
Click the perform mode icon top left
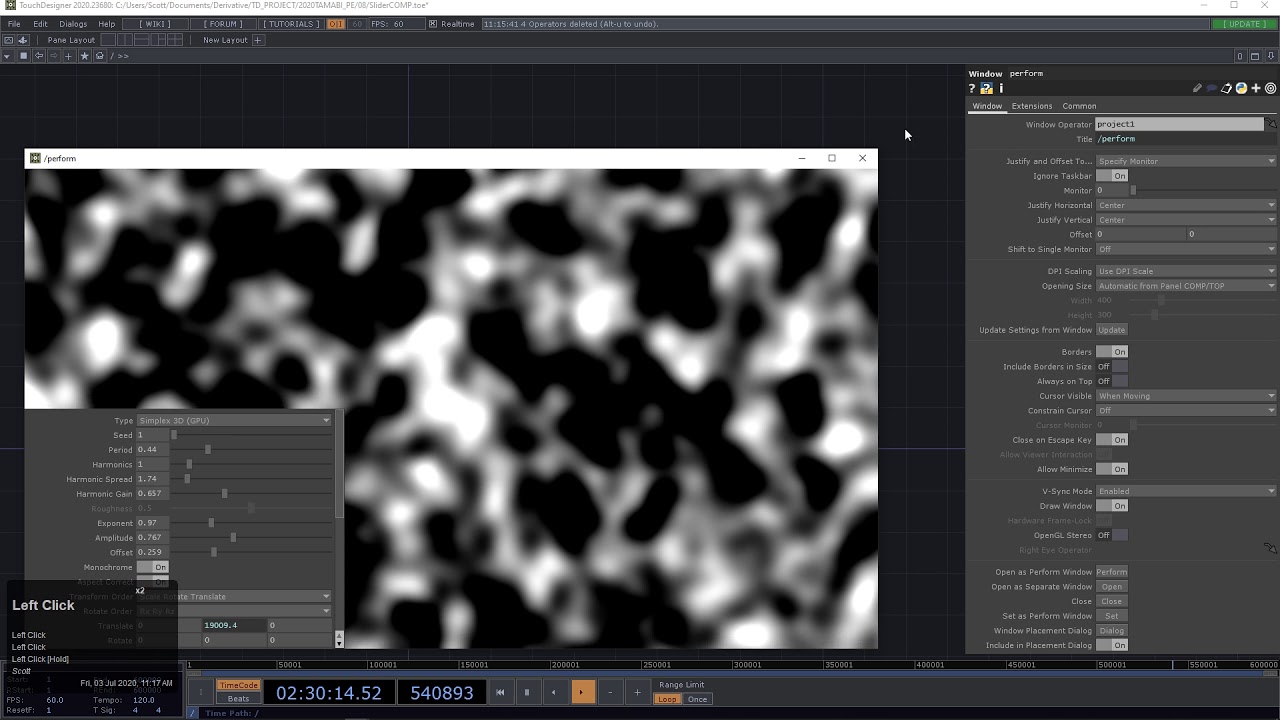point(8,40)
